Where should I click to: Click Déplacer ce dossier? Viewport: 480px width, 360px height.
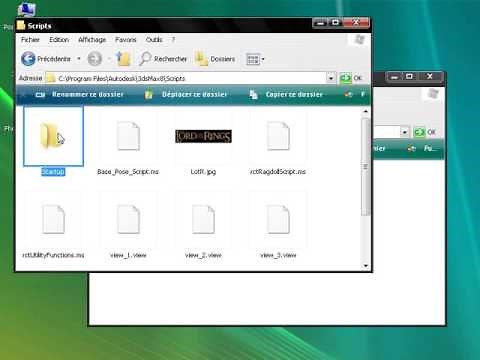pyautogui.click(x=186, y=95)
